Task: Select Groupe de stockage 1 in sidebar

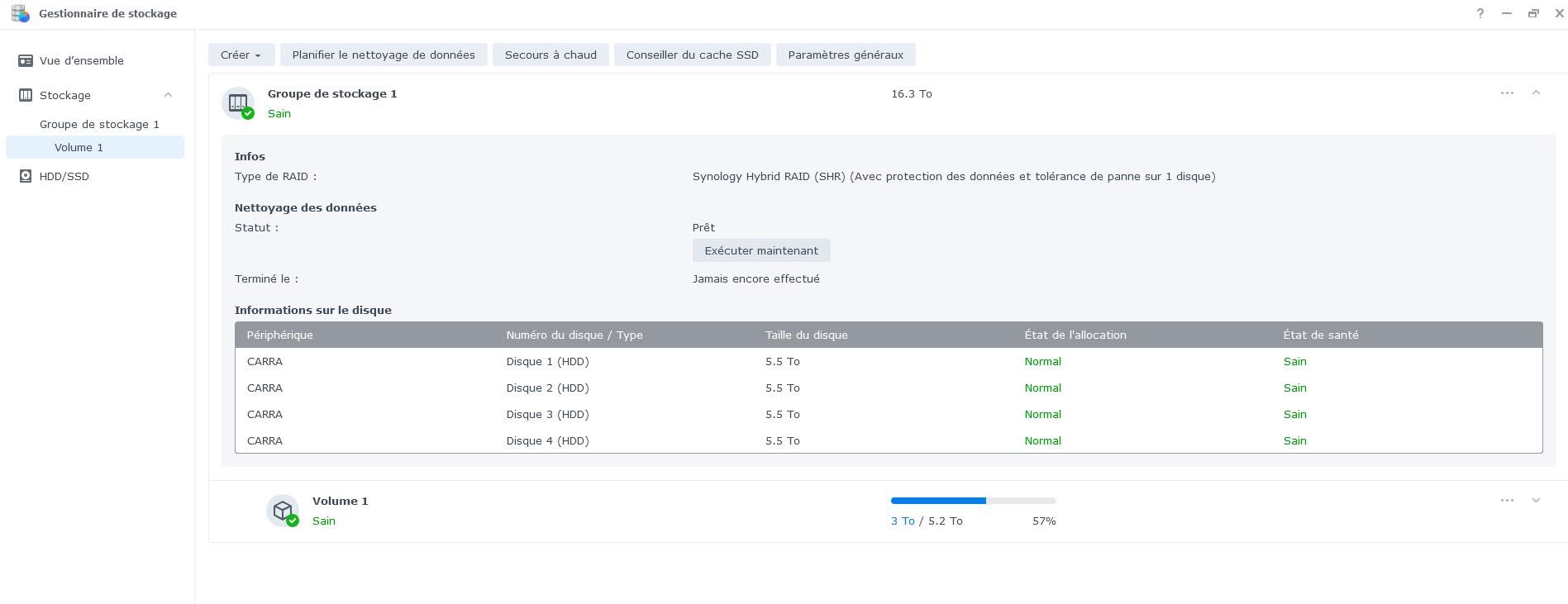Action: (x=99, y=124)
